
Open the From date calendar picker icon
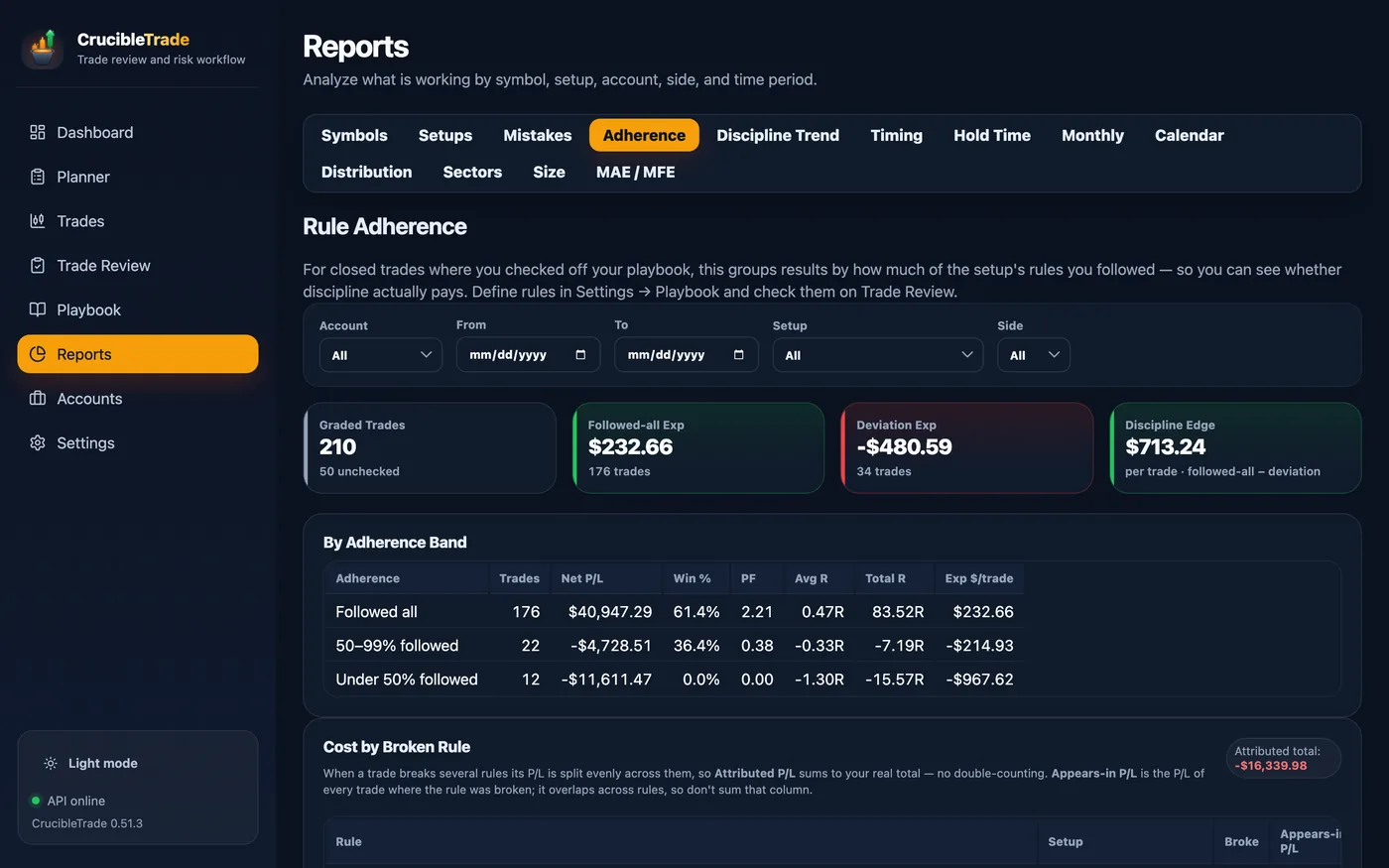coord(580,354)
